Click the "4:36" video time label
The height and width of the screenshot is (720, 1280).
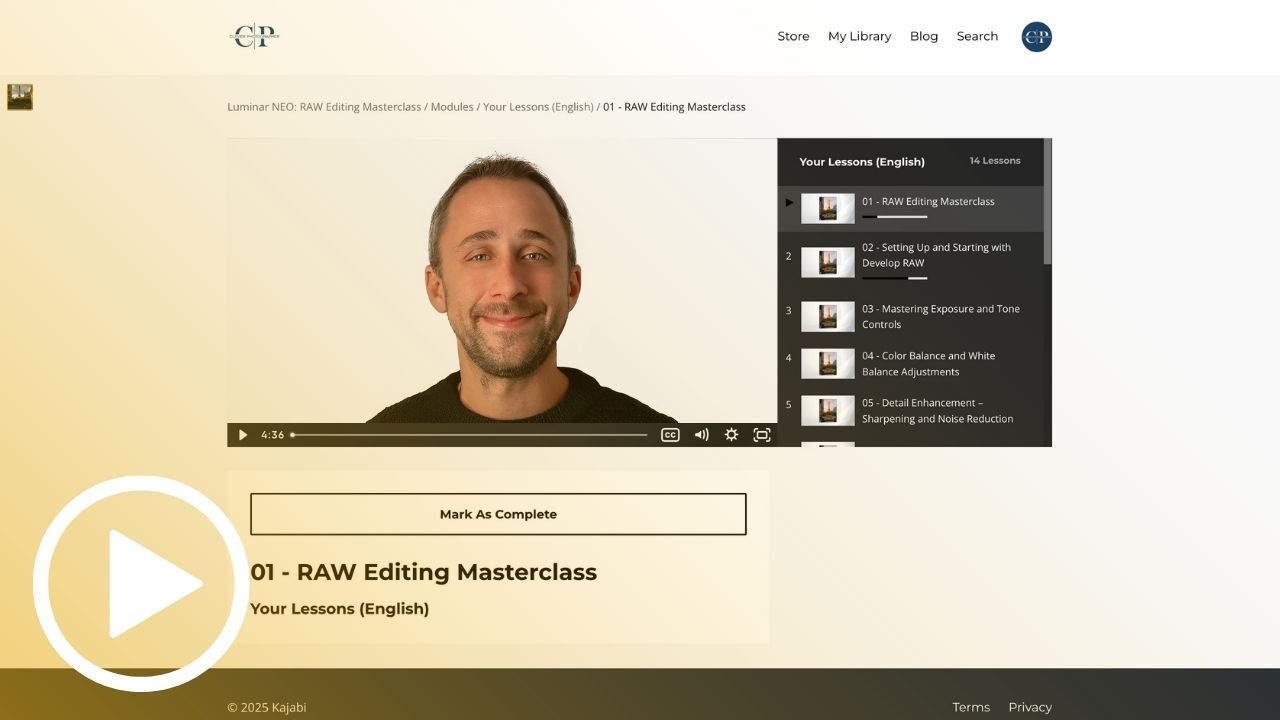click(x=273, y=435)
